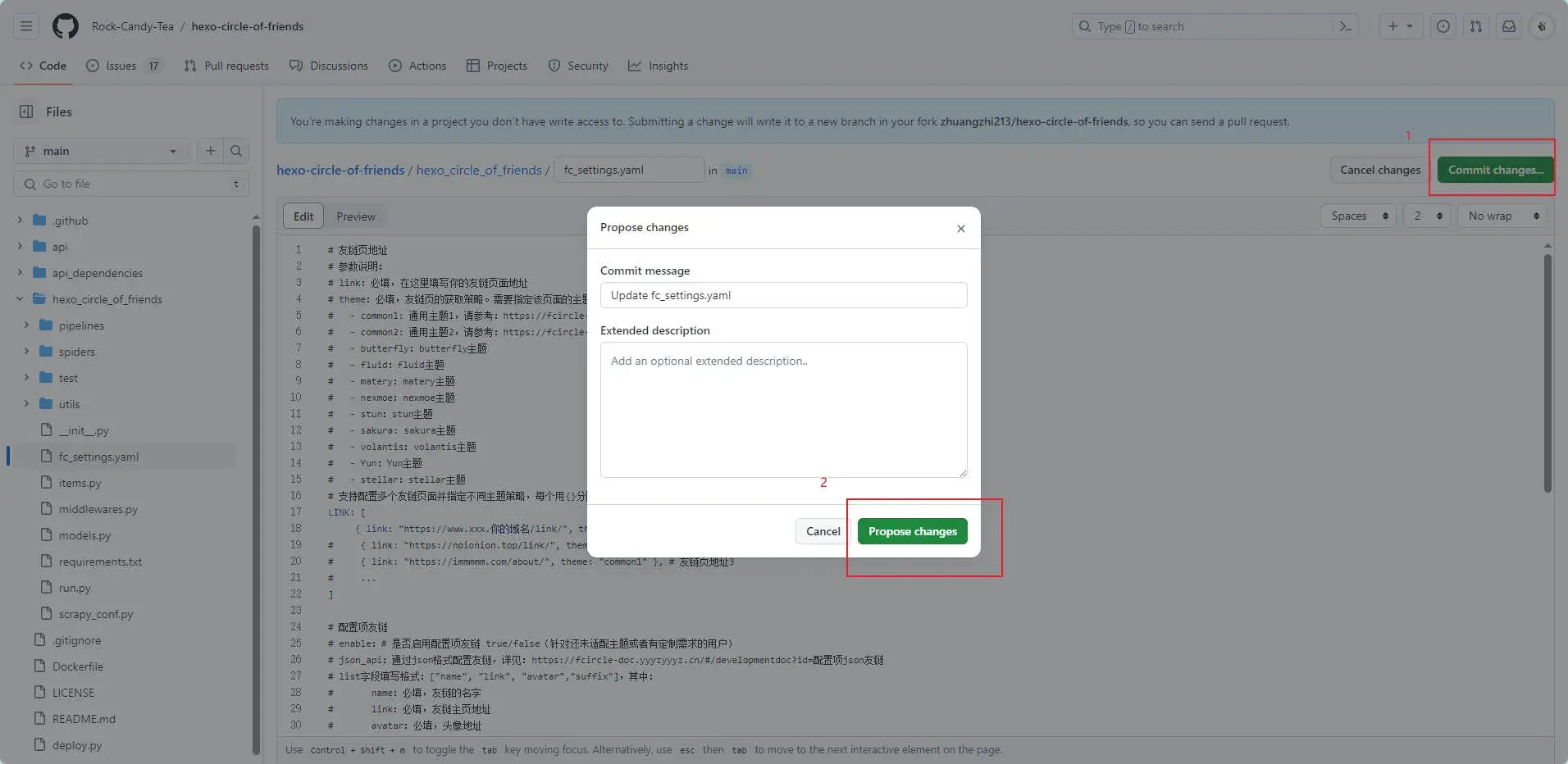Viewport: 1568px width, 764px height.
Task: Focus the Commit message input field
Action: (783, 295)
